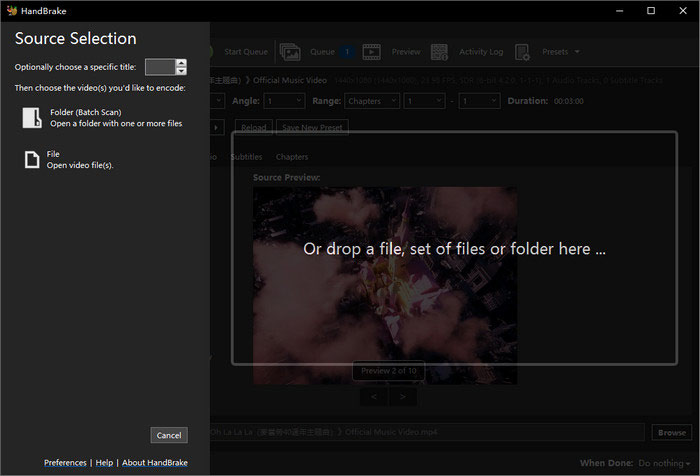
Task: Click the Duration value 00:03:00
Action: click(568, 101)
